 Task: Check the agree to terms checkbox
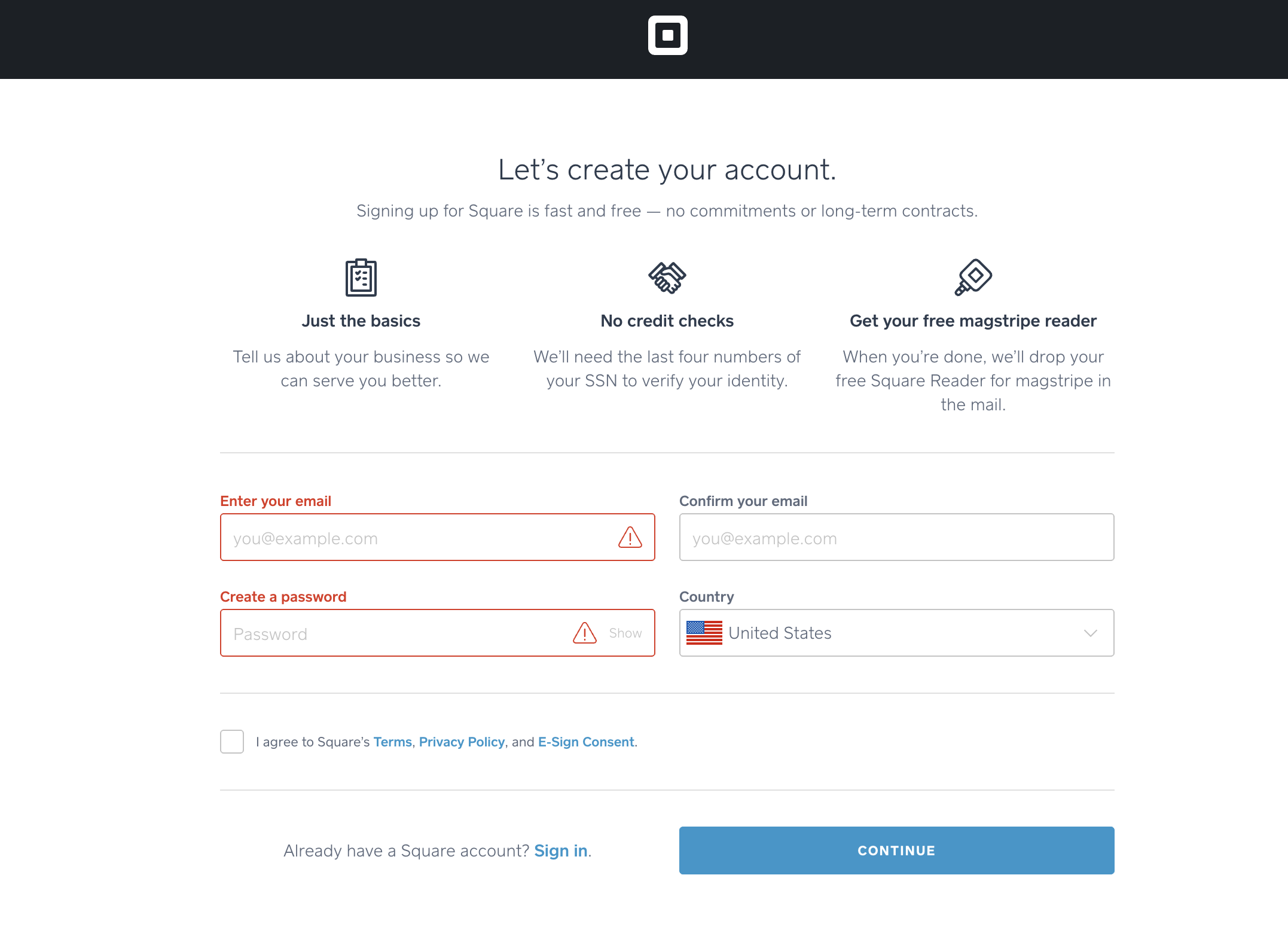232,742
